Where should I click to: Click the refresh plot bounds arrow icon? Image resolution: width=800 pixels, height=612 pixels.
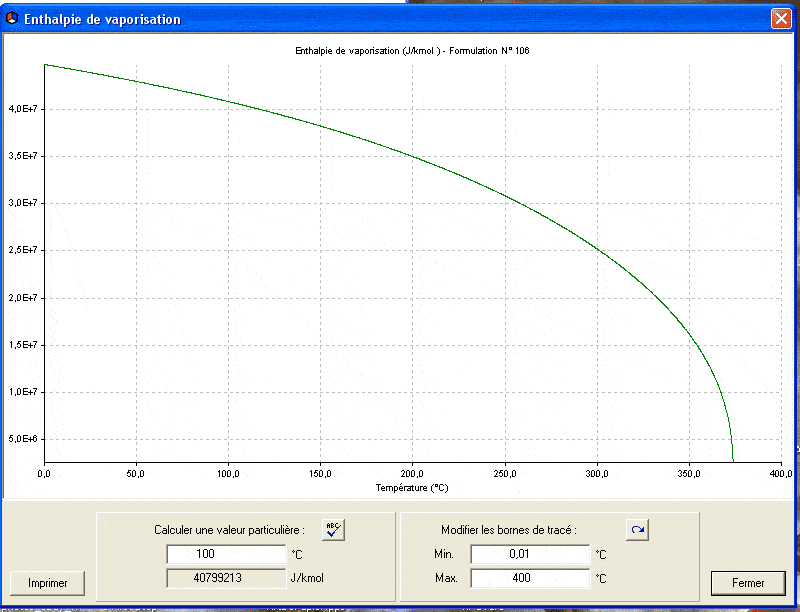point(637,530)
